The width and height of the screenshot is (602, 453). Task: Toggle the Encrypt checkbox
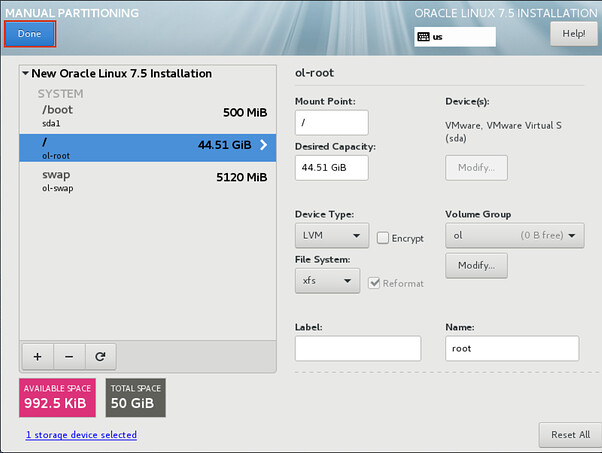click(383, 238)
